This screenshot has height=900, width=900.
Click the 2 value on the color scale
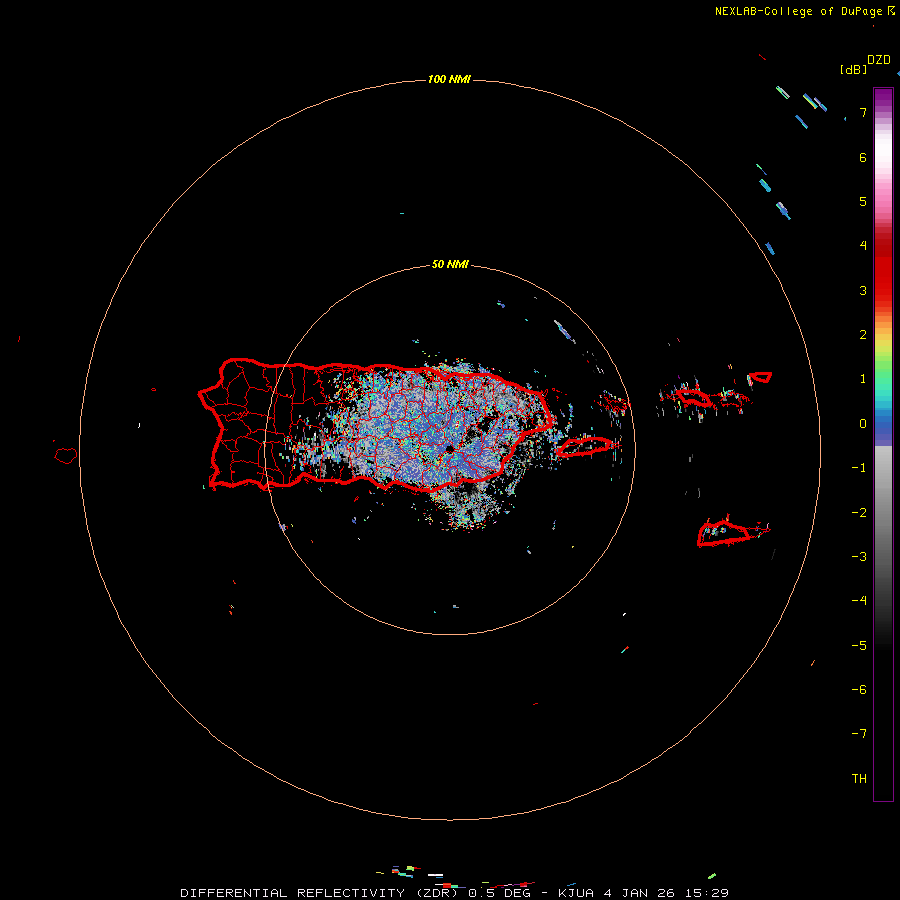(x=863, y=335)
